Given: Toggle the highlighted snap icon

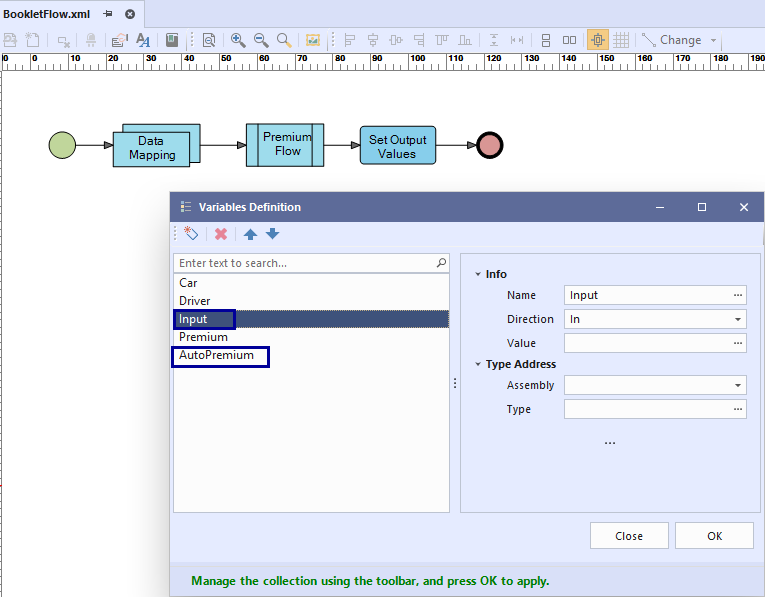Looking at the screenshot, I should (598, 40).
